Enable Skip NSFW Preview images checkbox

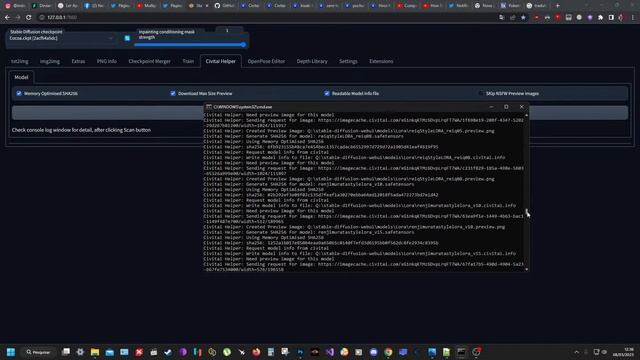click(x=481, y=93)
